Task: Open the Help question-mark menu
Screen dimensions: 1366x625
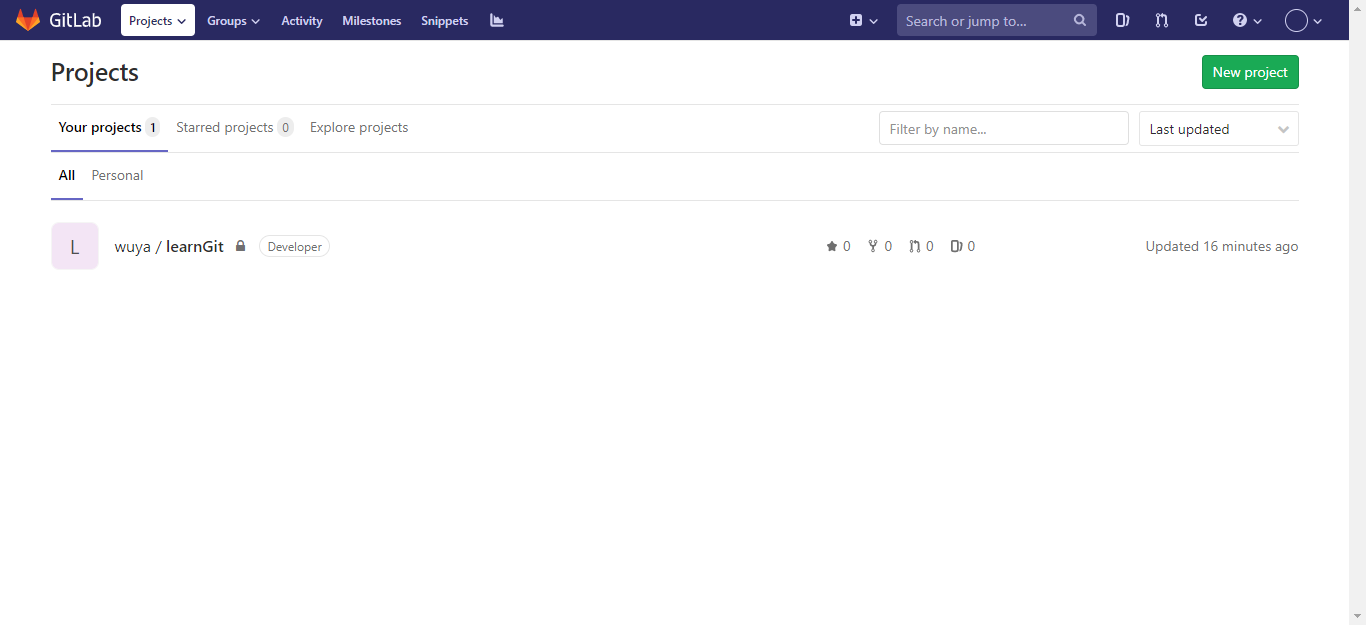Action: tap(1247, 20)
